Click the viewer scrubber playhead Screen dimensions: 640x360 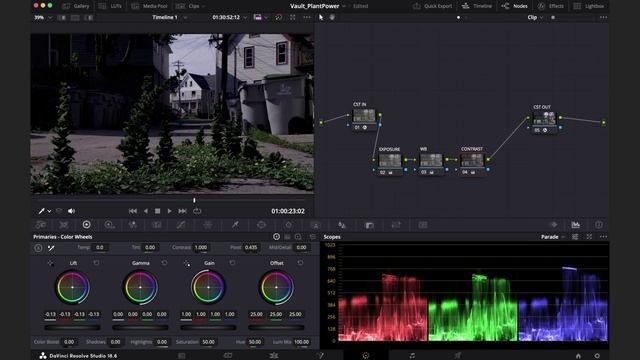coord(194,200)
